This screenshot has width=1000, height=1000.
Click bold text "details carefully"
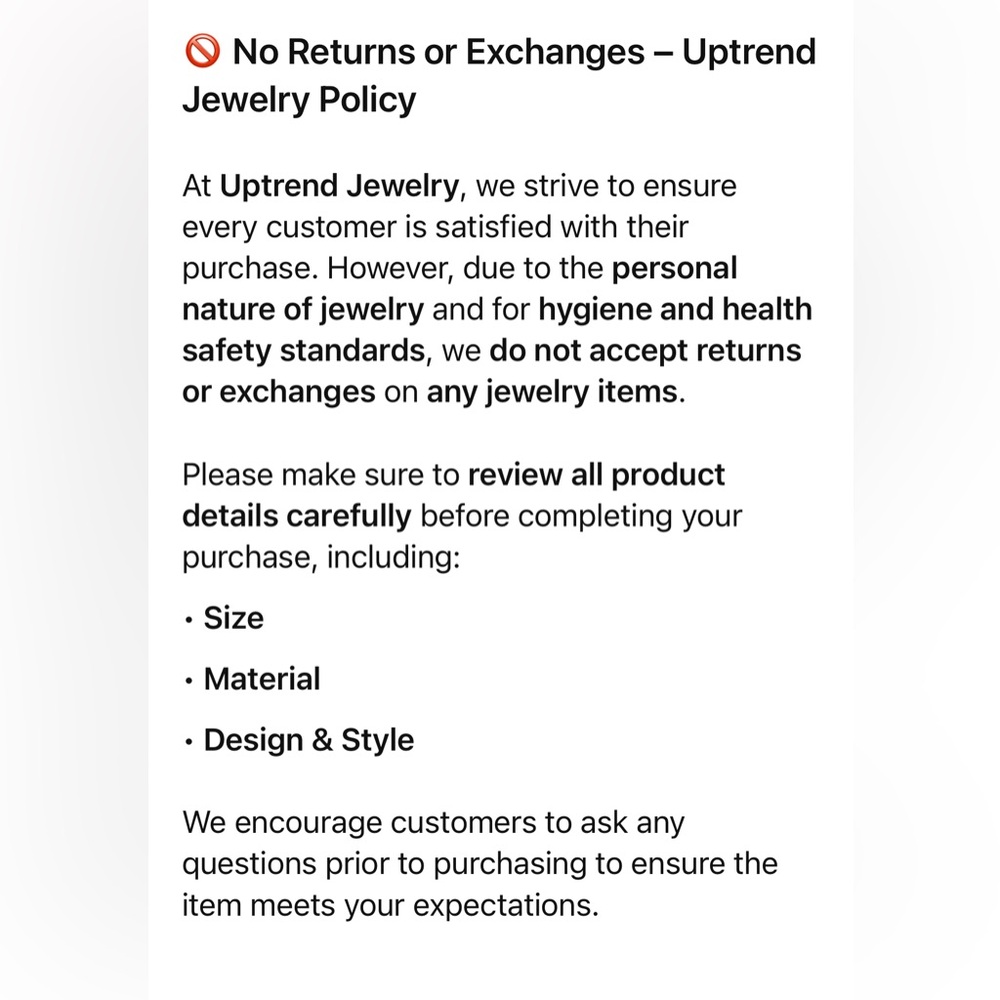pyautogui.click(x=296, y=515)
